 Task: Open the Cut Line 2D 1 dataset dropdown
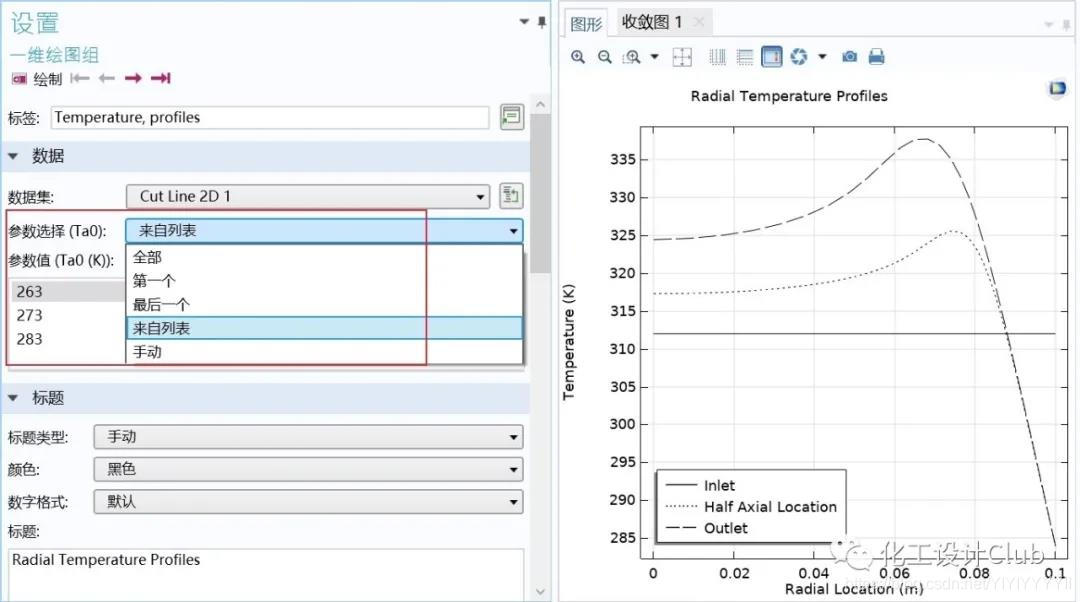tap(307, 196)
